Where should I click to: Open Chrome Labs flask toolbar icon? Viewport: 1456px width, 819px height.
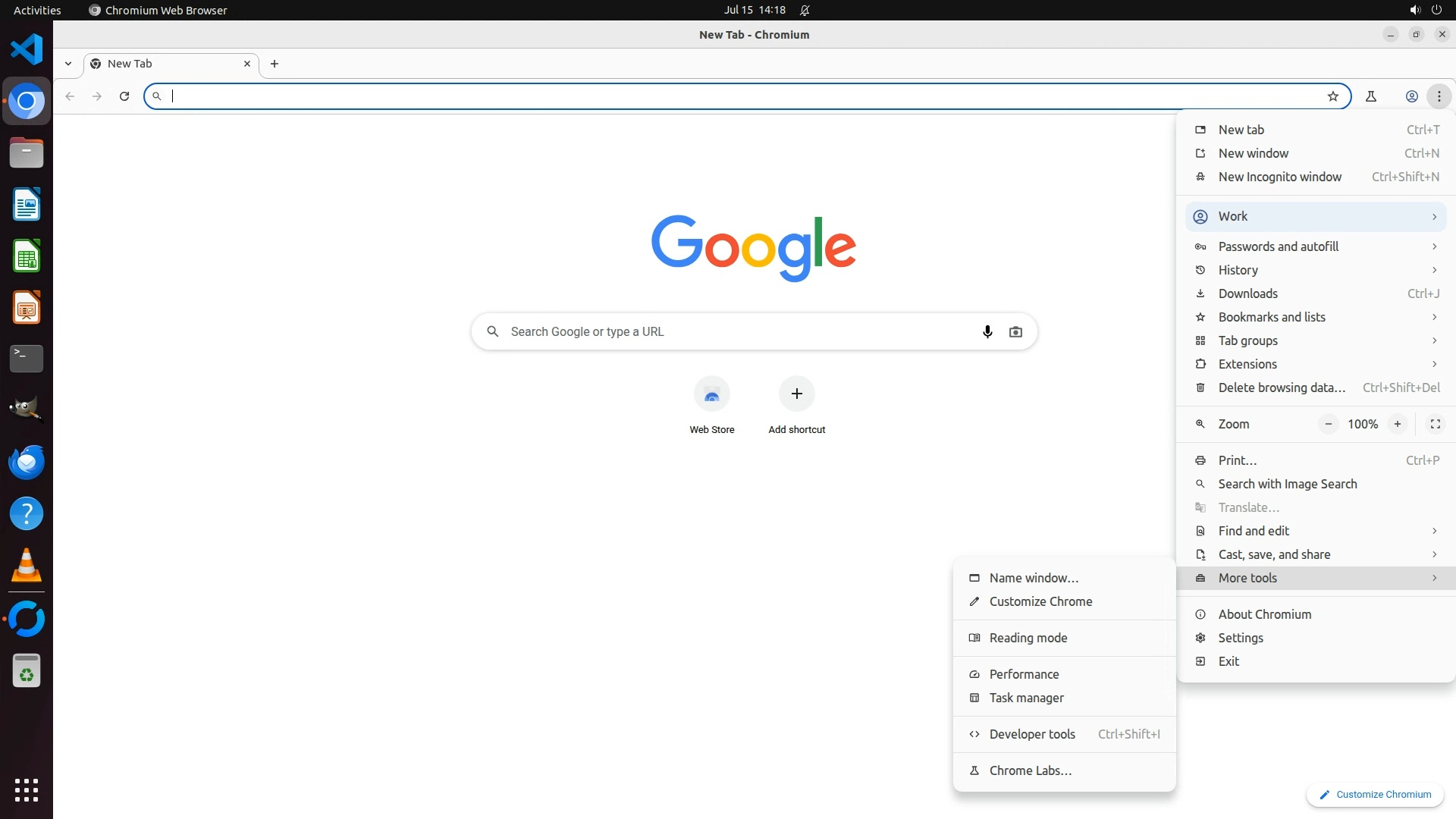pyautogui.click(x=1370, y=96)
